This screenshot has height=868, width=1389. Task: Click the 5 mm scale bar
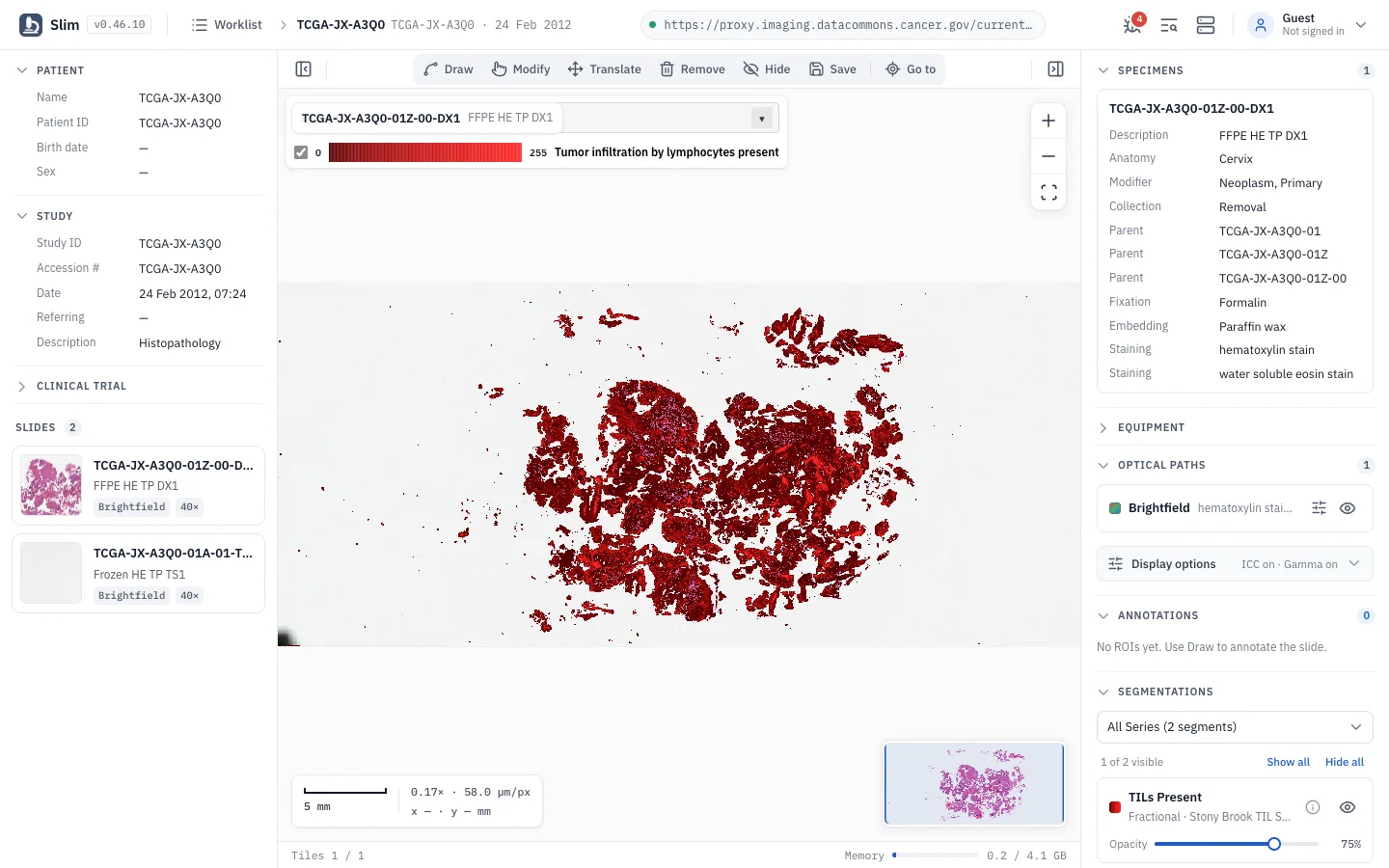tap(345, 792)
